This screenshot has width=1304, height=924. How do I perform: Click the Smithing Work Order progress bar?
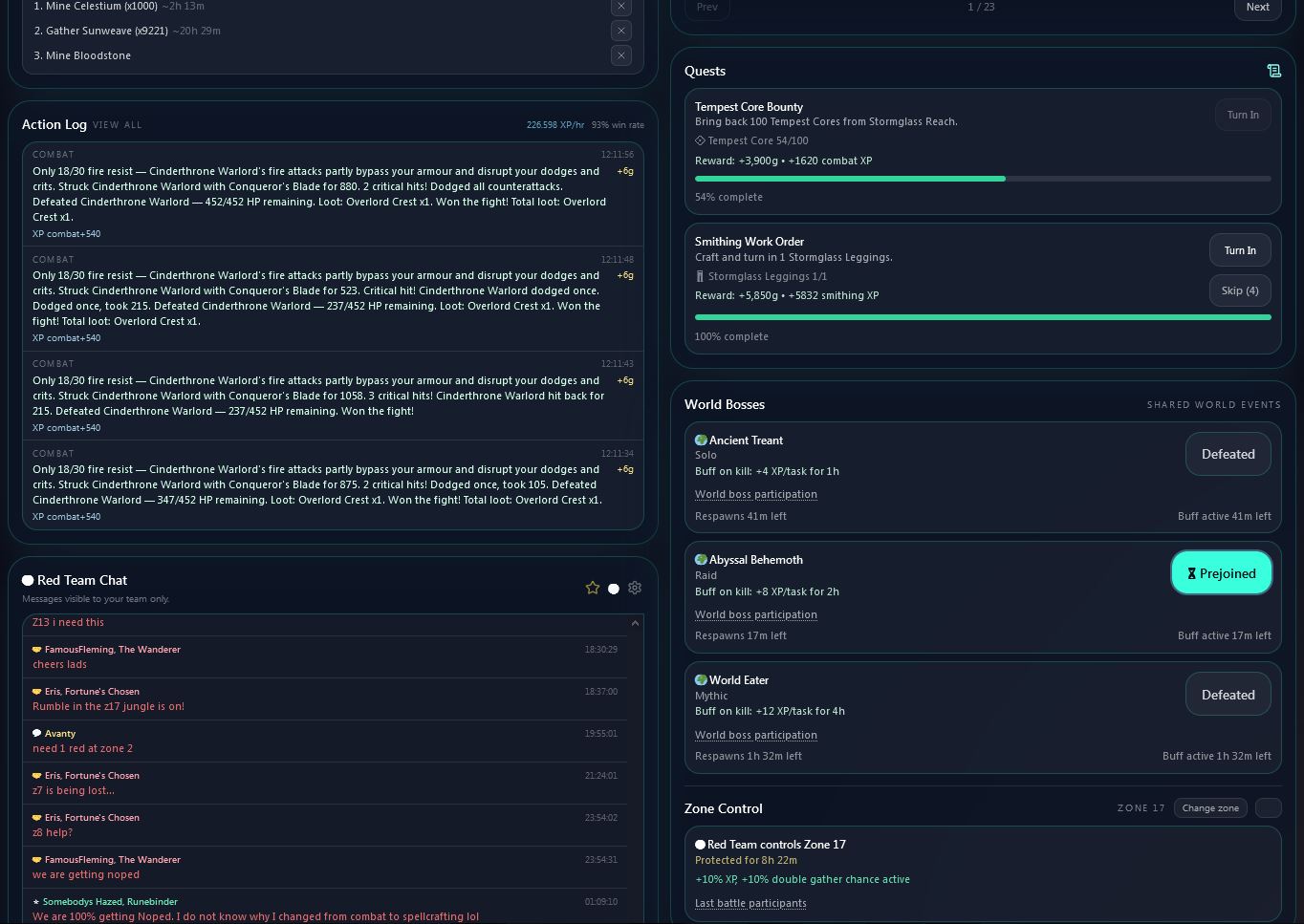pos(983,317)
